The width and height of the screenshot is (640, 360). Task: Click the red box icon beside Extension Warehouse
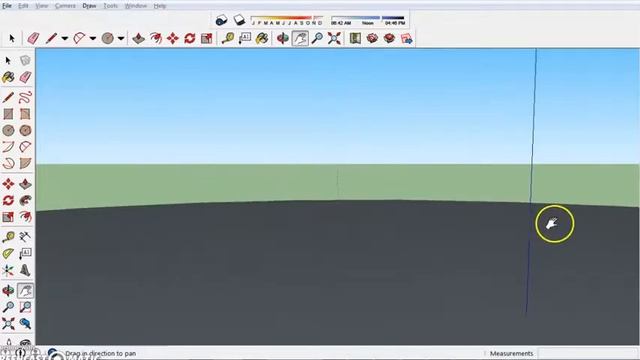pos(389,38)
